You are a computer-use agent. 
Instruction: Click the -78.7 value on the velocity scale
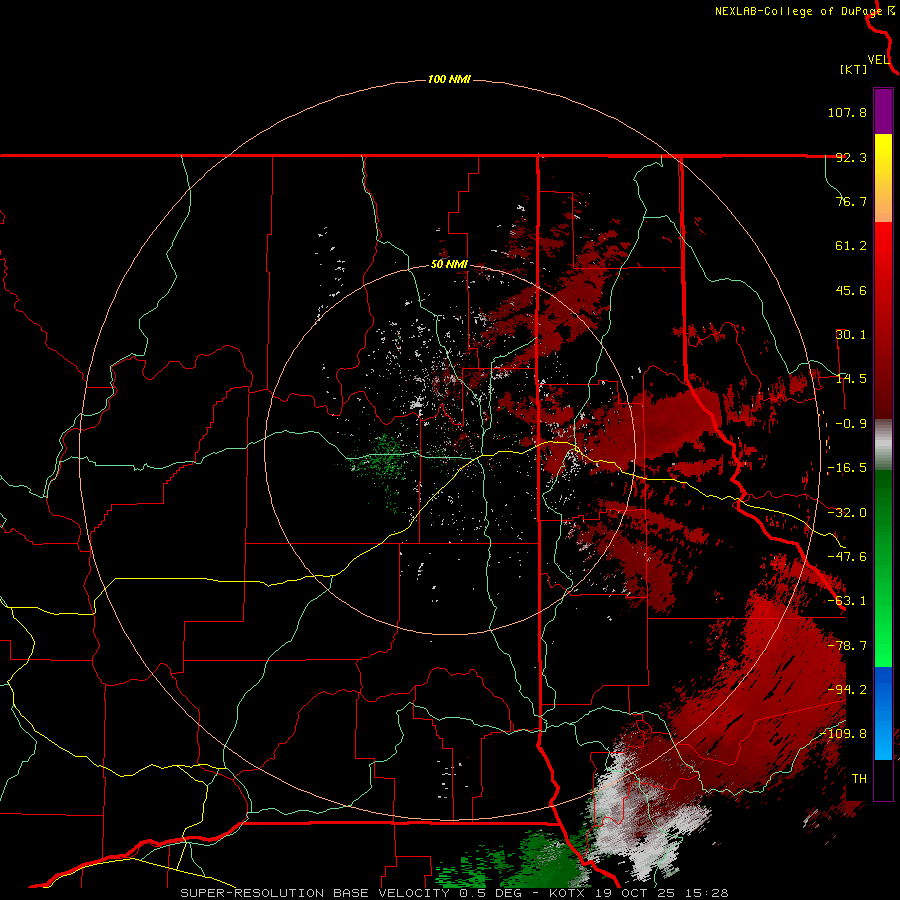(x=847, y=646)
